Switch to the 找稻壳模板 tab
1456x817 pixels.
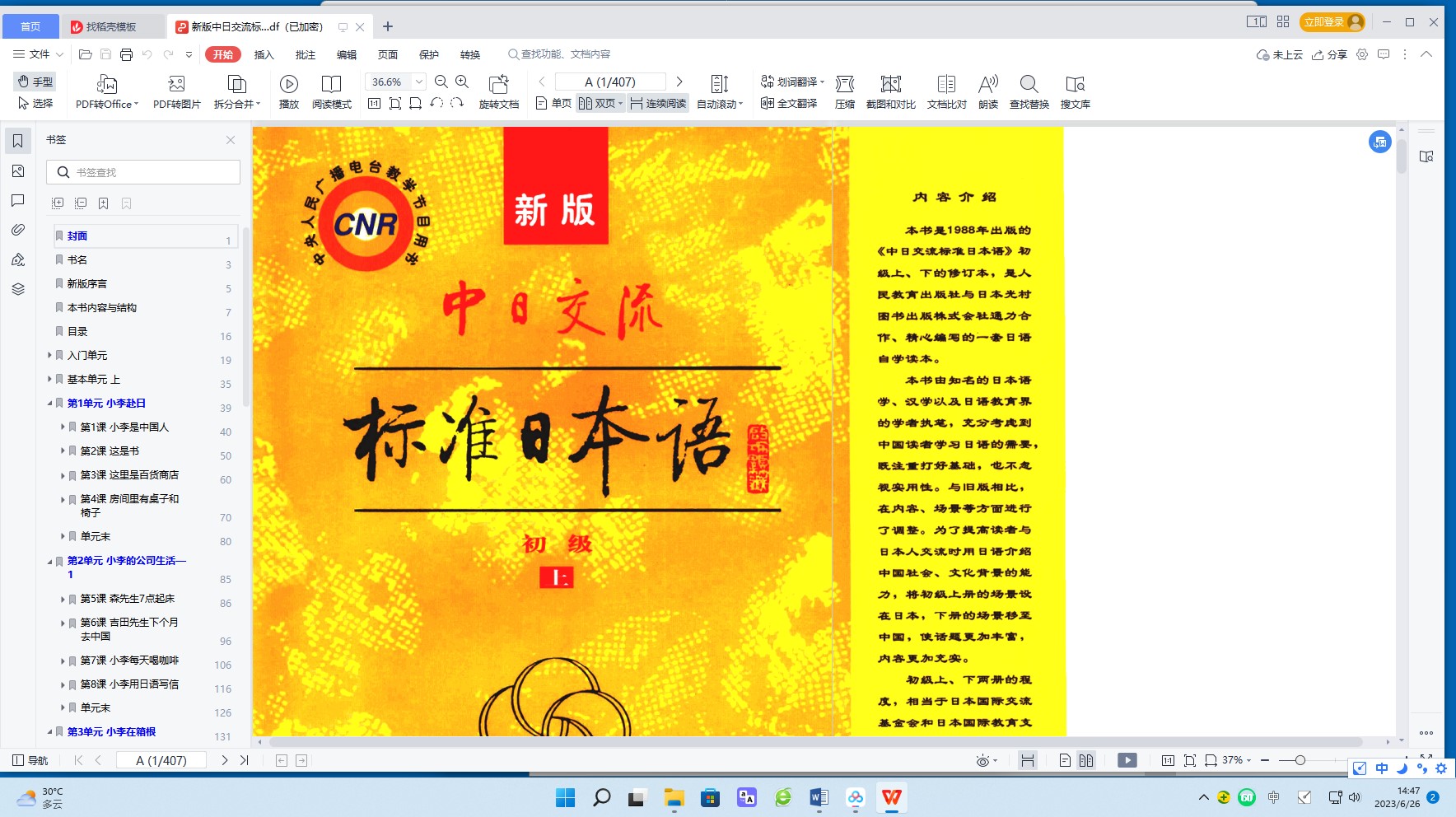[111, 27]
